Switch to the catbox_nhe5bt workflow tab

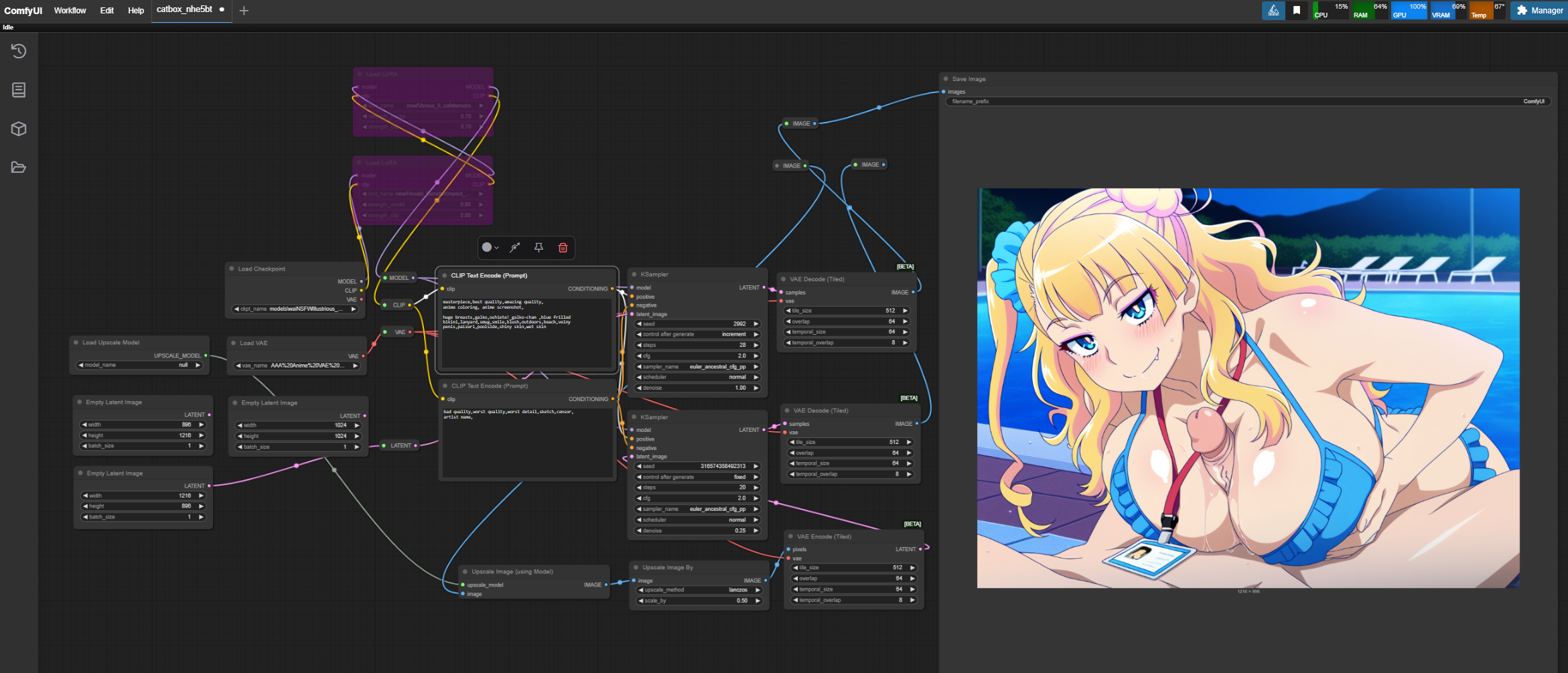point(184,9)
